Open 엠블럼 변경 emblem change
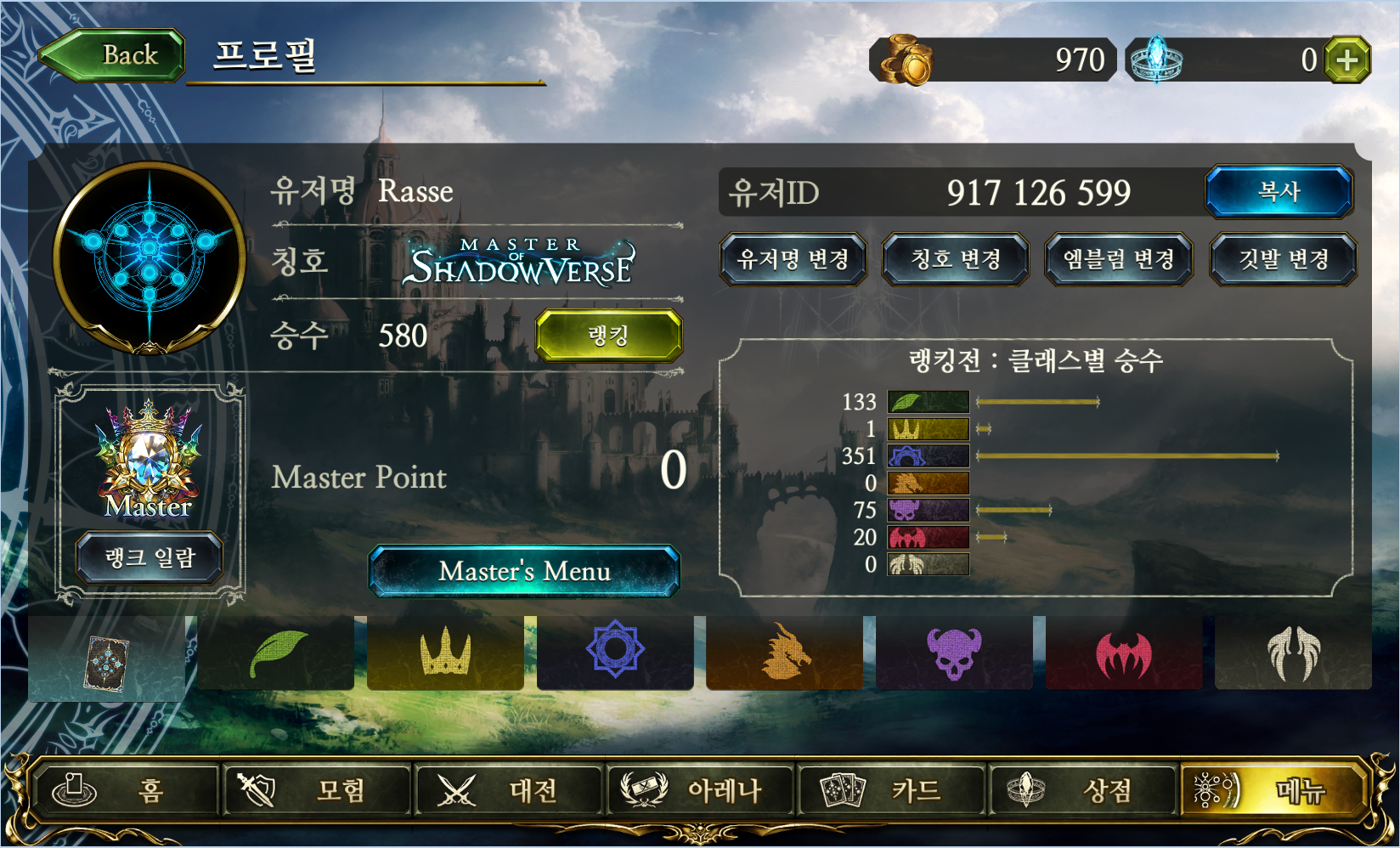Viewport: 1400px width, 848px height. [x=1119, y=259]
